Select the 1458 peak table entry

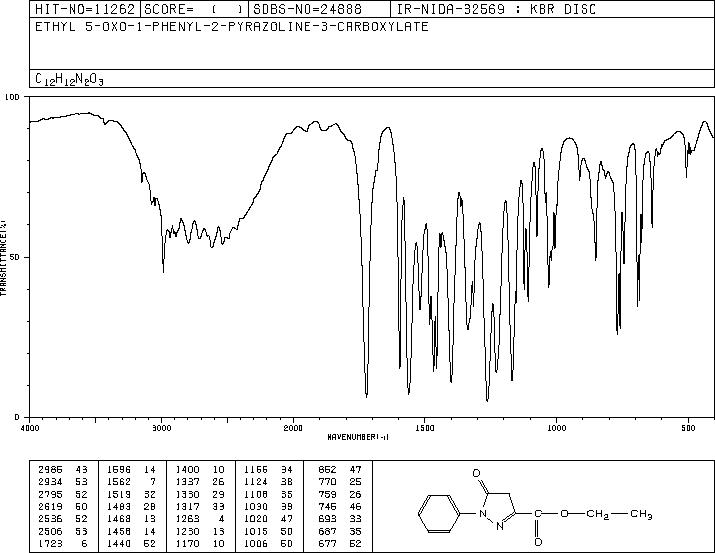click(131, 531)
